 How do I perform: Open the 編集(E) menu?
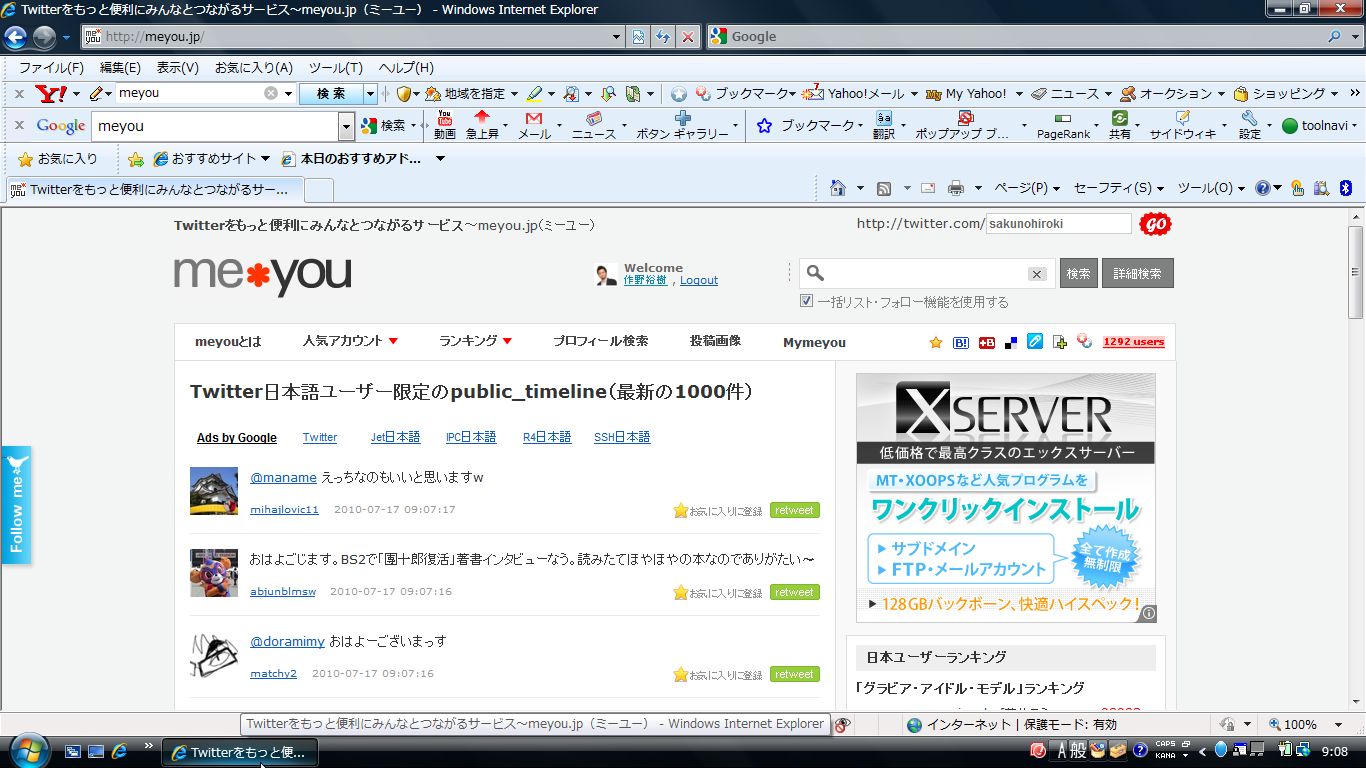click(120, 68)
